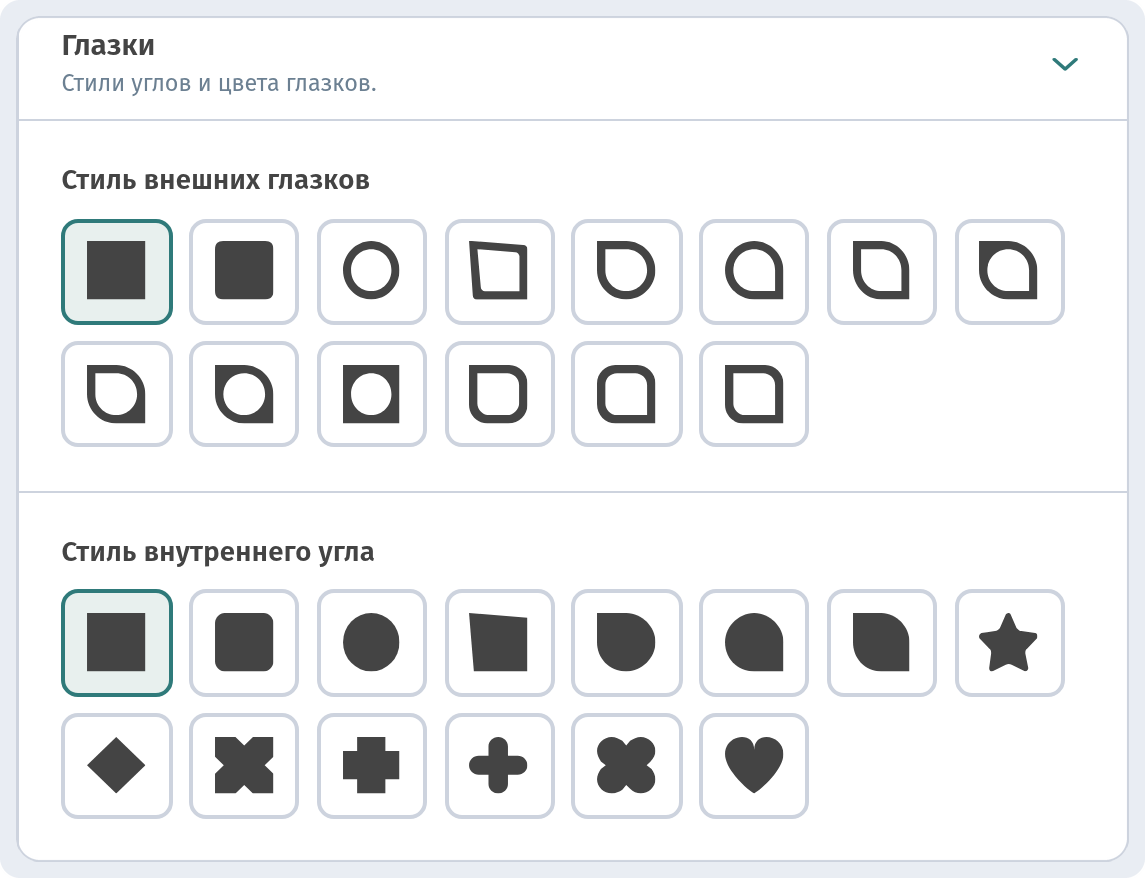Select the skewed frame outer eye style
The width and height of the screenshot is (1145, 878).
[499, 271]
